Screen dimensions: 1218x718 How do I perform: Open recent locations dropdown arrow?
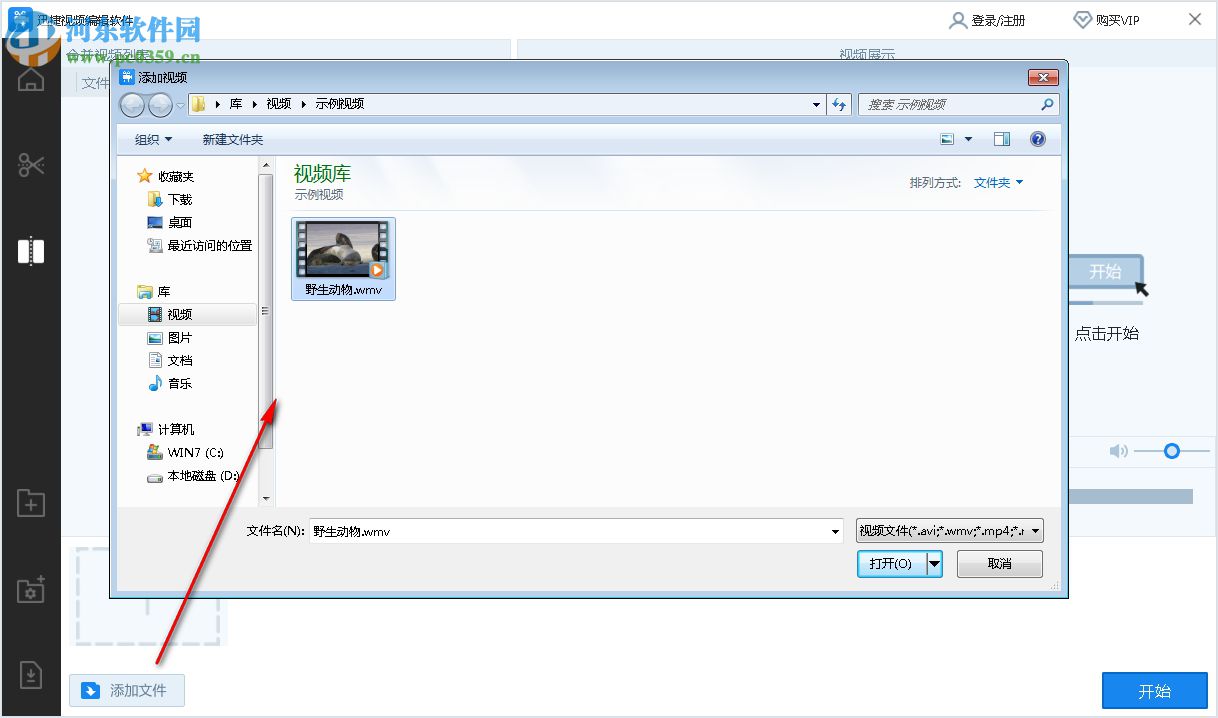[x=180, y=104]
